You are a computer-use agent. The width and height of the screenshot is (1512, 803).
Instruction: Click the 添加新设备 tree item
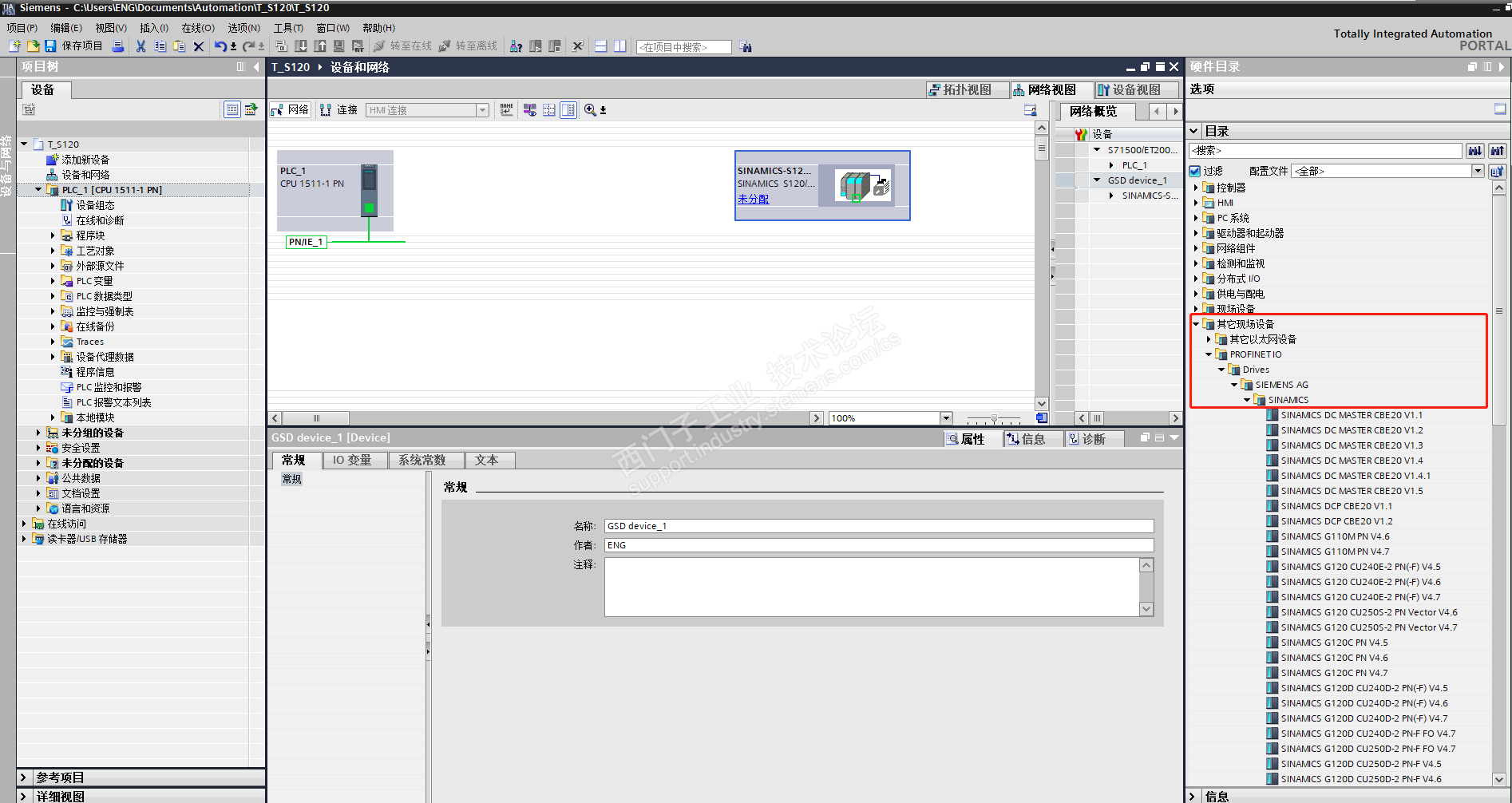[x=85, y=160]
